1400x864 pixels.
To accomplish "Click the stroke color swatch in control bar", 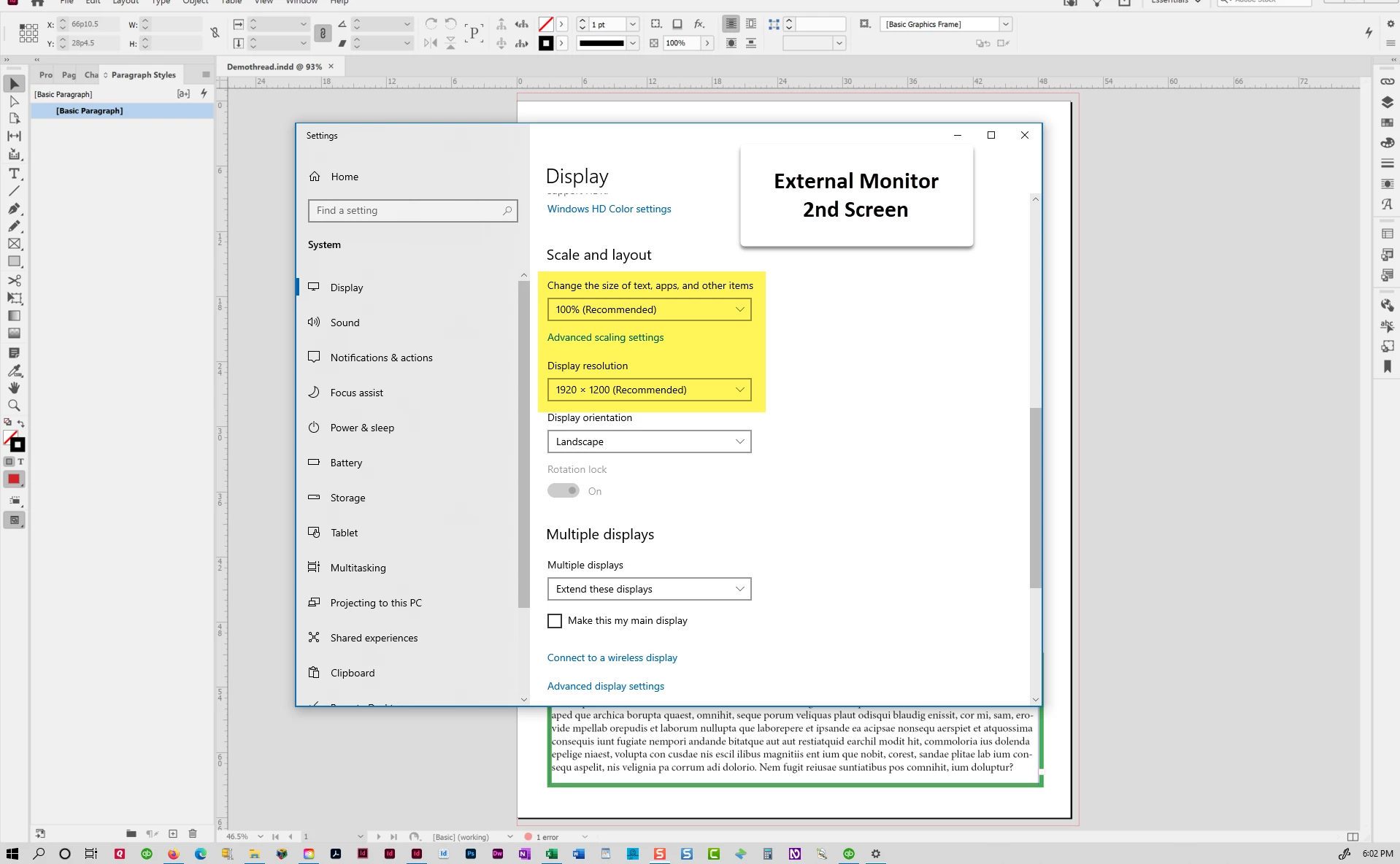I will click(x=546, y=43).
